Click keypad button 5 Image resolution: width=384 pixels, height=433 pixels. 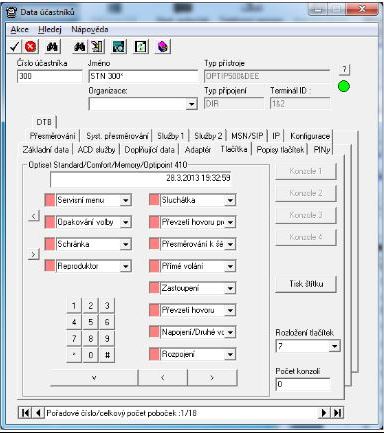point(90,322)
